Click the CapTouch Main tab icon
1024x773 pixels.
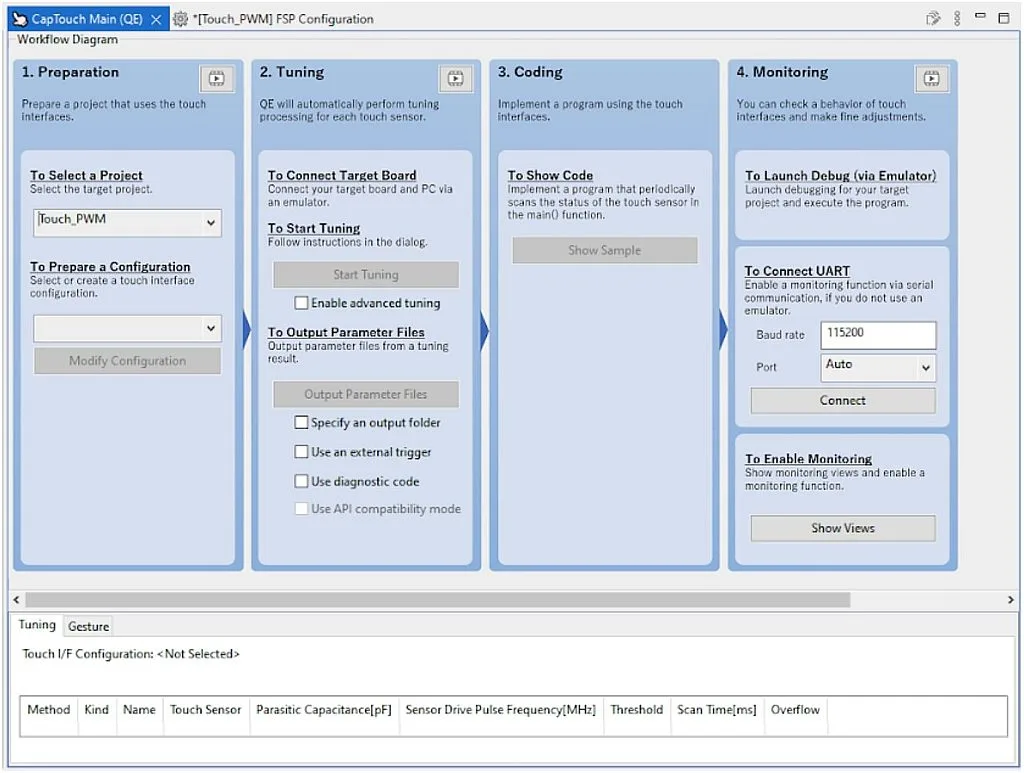pyautogui.click(x=19, y=19)
